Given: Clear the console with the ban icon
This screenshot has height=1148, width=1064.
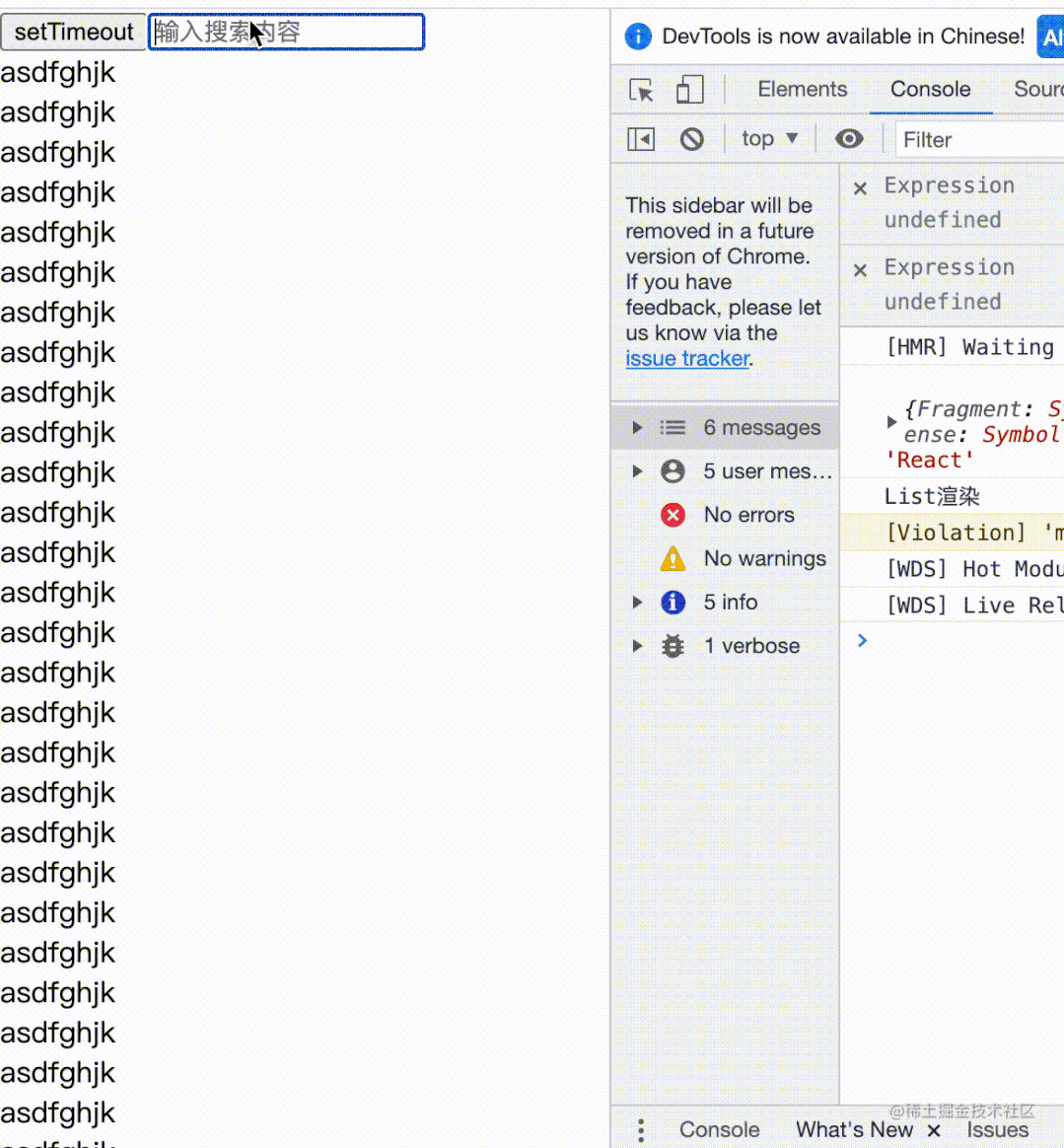Looking at the screenshot, I should click(x=691, y=139).
